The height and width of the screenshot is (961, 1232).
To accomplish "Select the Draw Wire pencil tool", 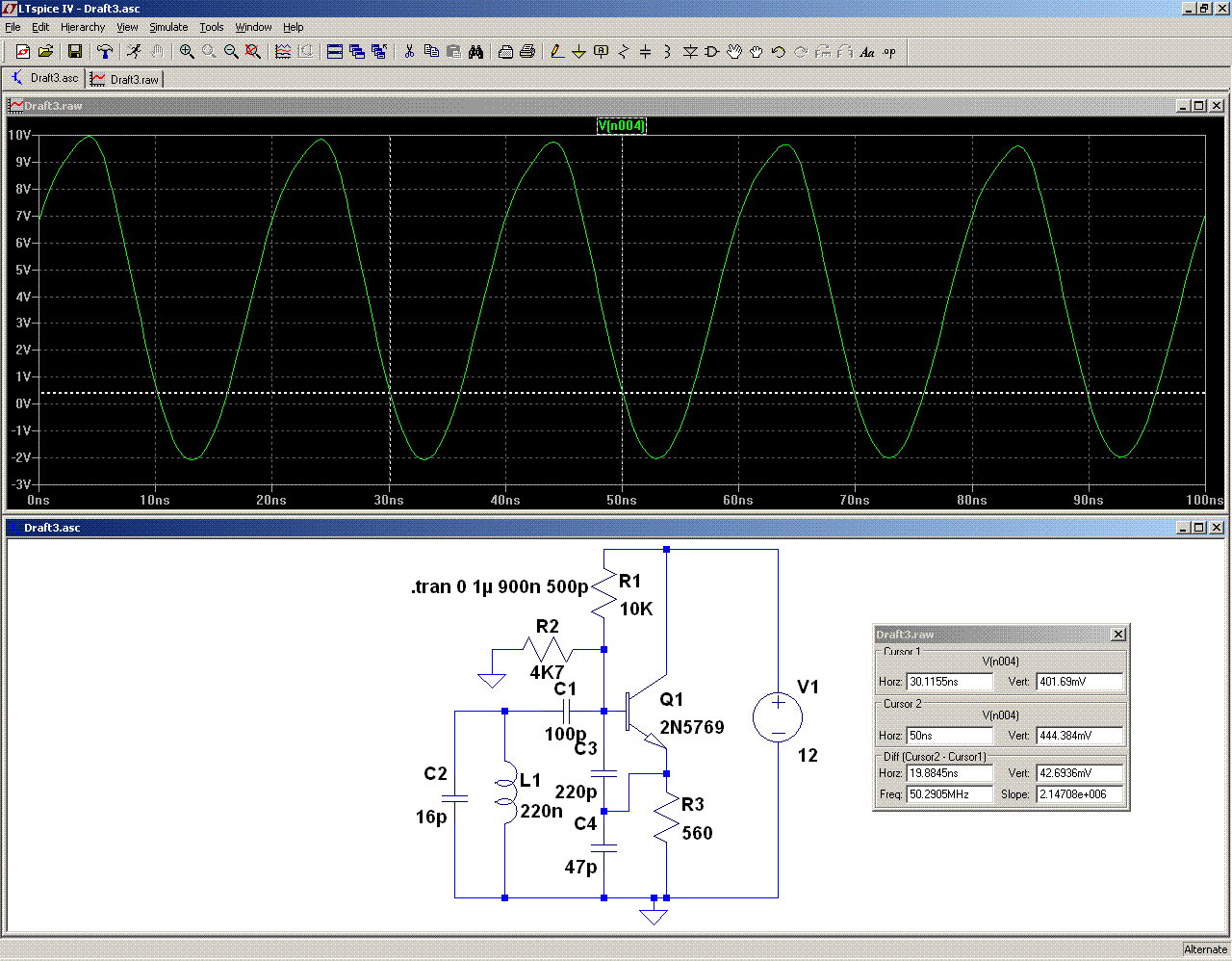I will pos(556,52).
